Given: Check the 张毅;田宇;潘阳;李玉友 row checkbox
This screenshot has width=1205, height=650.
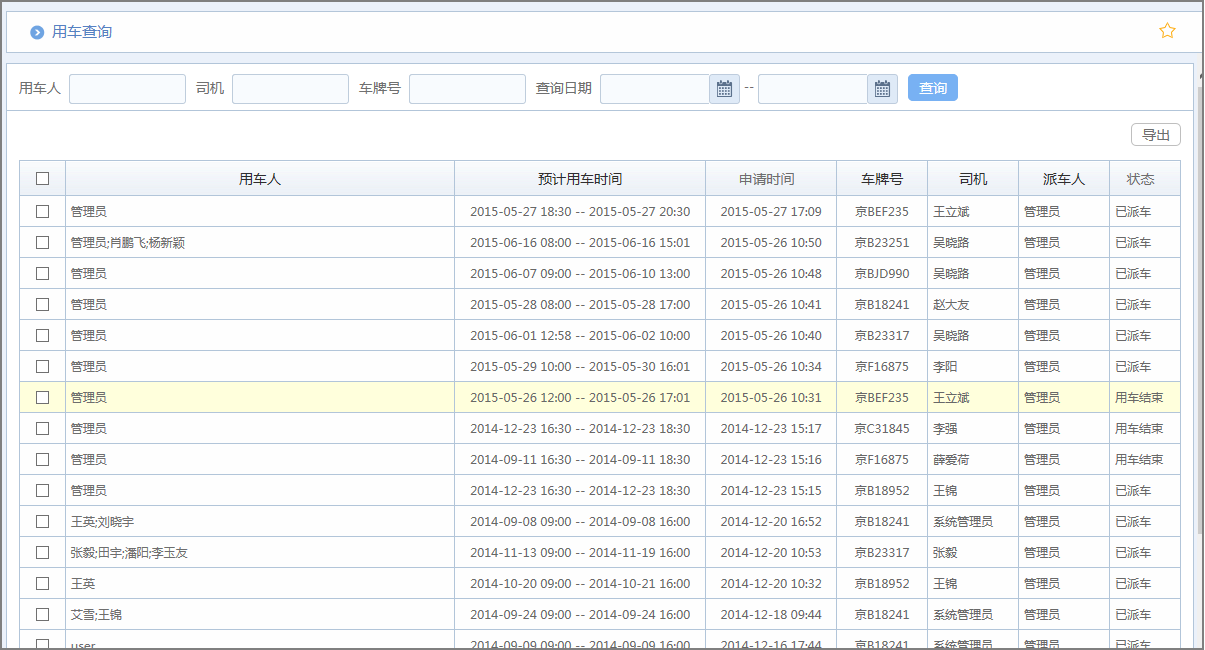Looking at the screenshot, I should [x=42, y=552].
